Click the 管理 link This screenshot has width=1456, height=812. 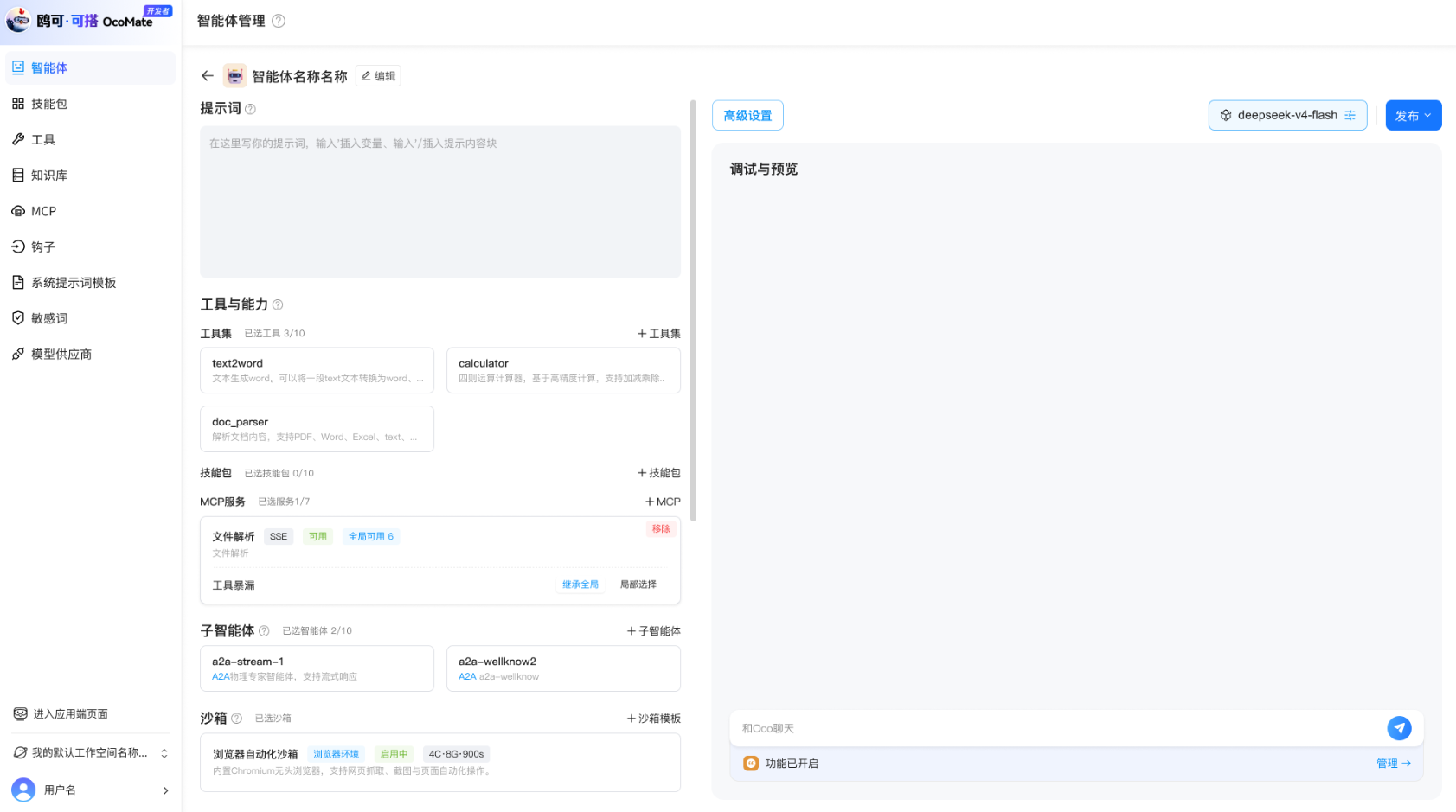[1393, 764]
